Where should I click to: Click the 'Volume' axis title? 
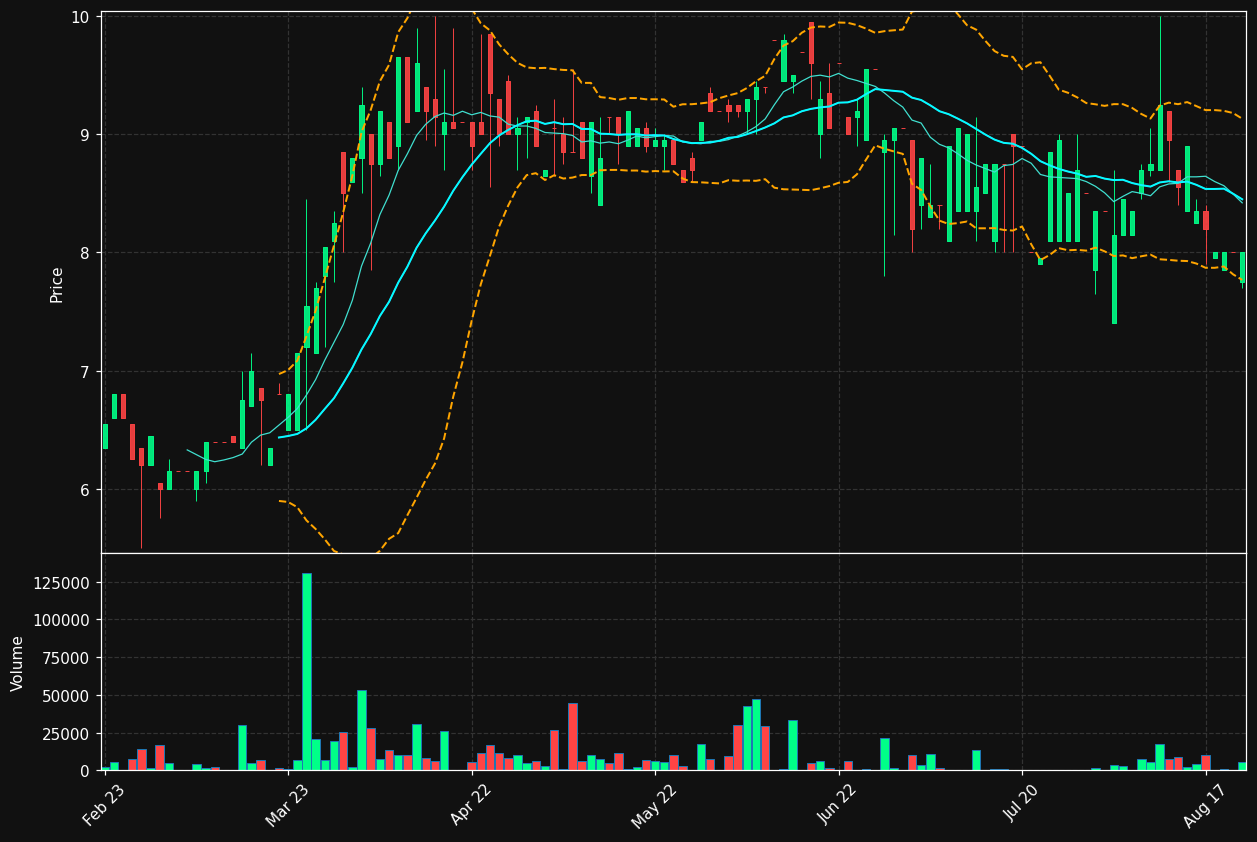pos(18,663)
